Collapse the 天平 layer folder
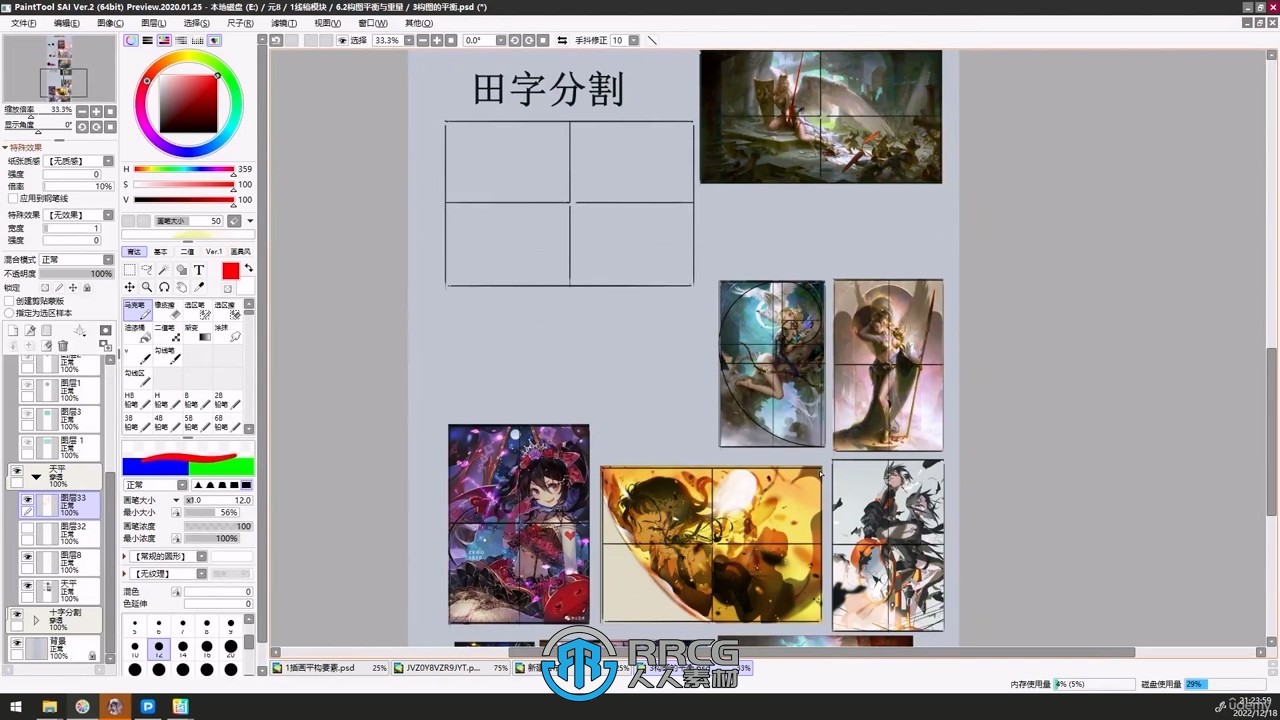This screenshot has height=720, width=1280. (36, 477)
